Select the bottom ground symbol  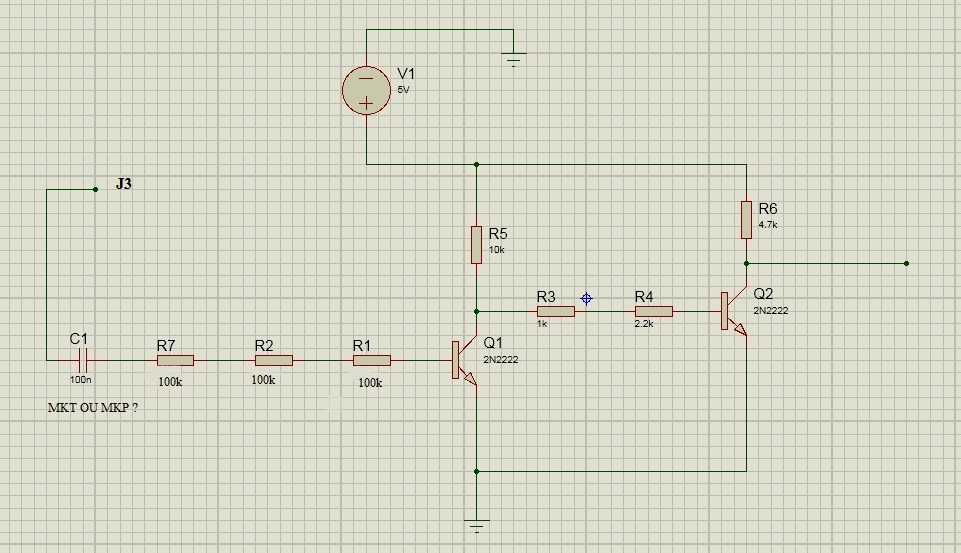[x=476, y=526]
